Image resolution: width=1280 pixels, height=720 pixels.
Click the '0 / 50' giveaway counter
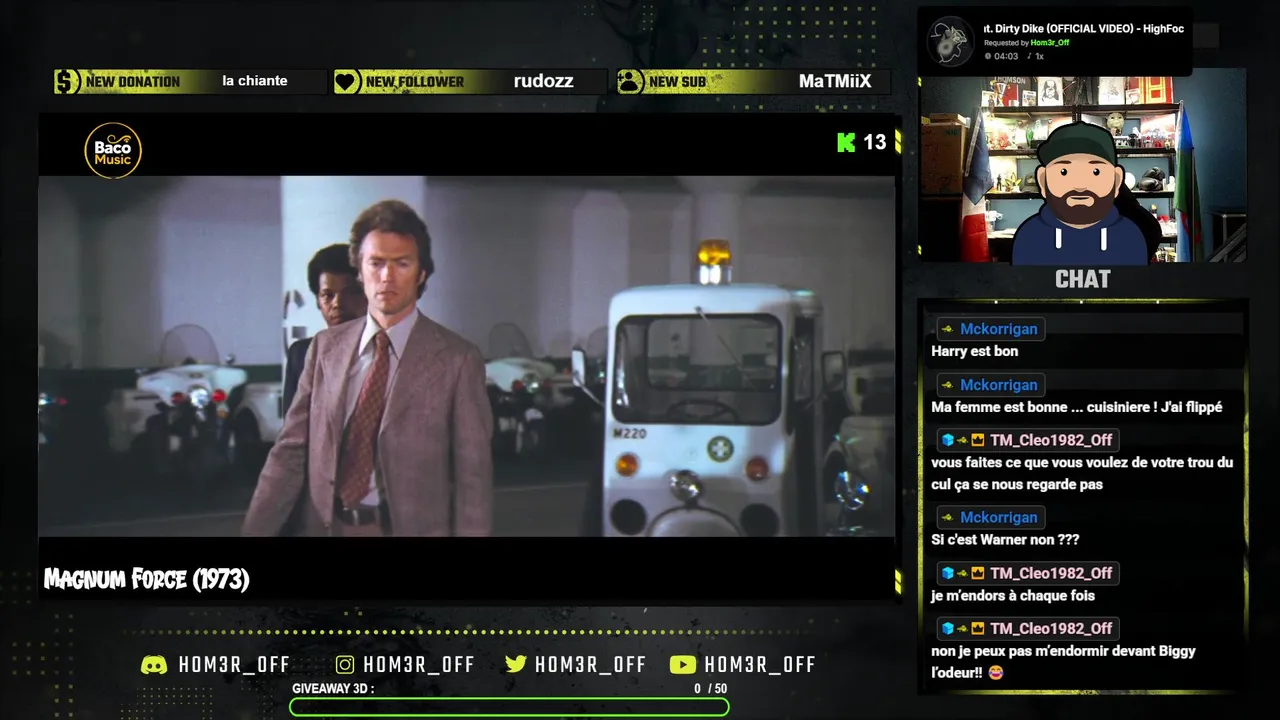coord(711,689)
